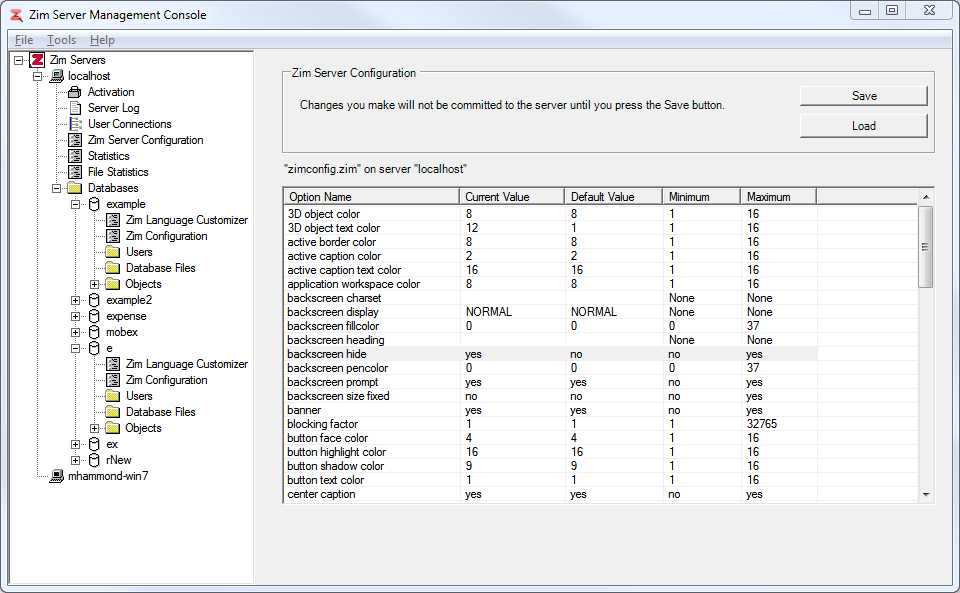Expand Objects under e database
Image resolution: width=960 pixels, height=593 pixels.
click(x=94, y=428)
